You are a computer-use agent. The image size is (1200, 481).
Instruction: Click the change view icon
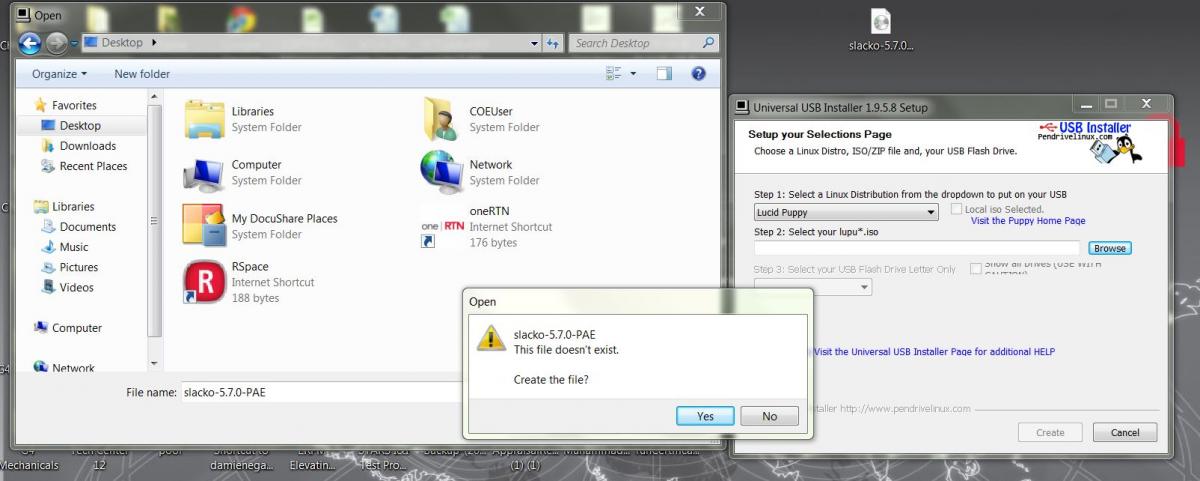[614, 74]
